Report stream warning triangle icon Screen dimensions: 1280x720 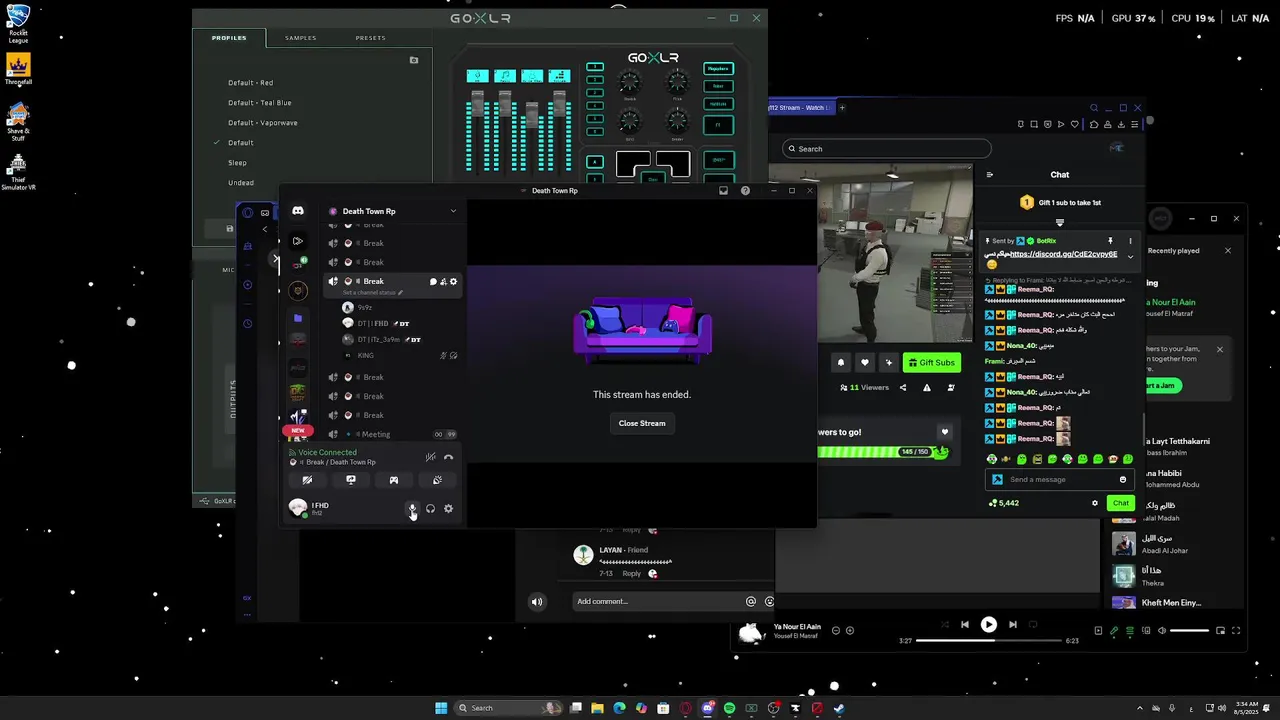click(x=927, y=388)
